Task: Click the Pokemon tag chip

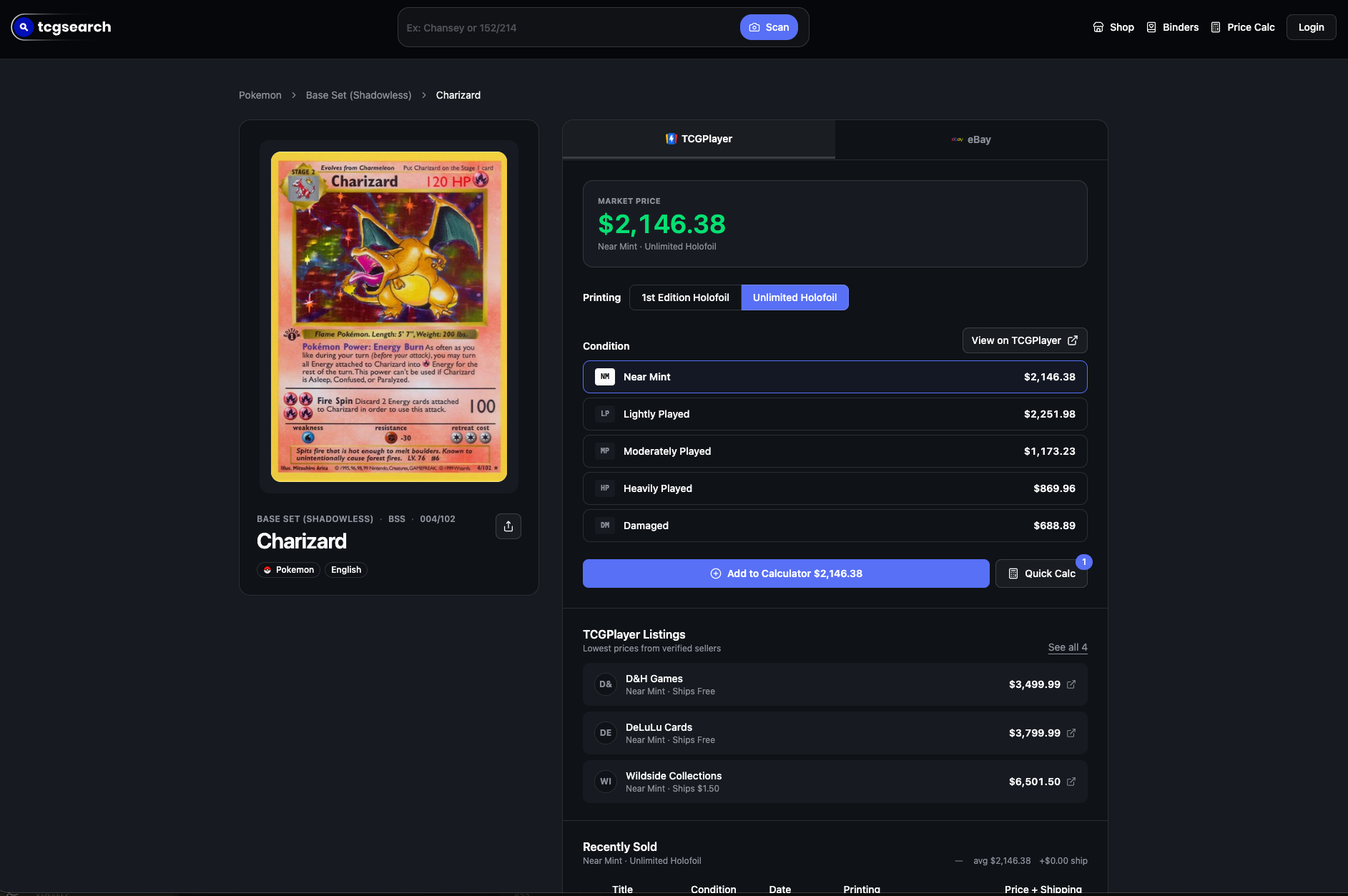Action: 289,570
